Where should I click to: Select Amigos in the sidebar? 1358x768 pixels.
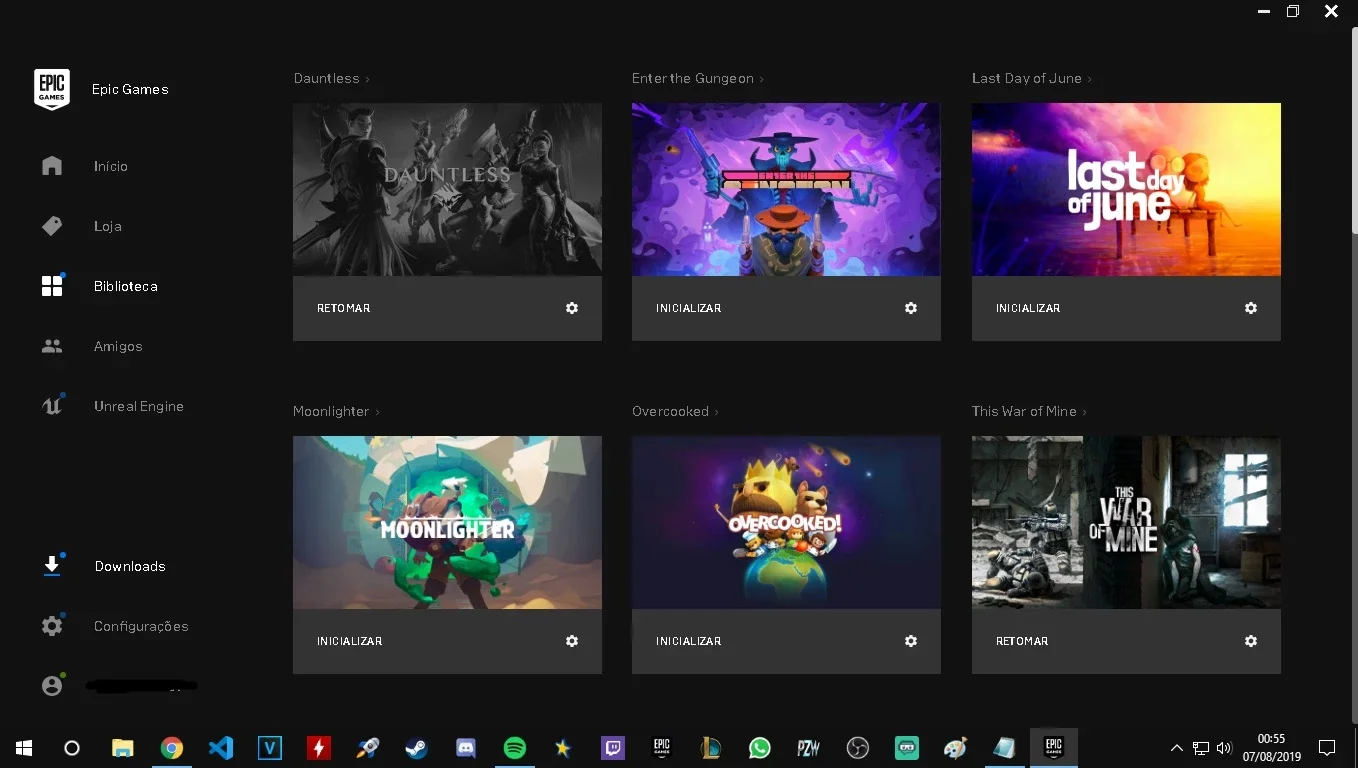coord(118,346)
